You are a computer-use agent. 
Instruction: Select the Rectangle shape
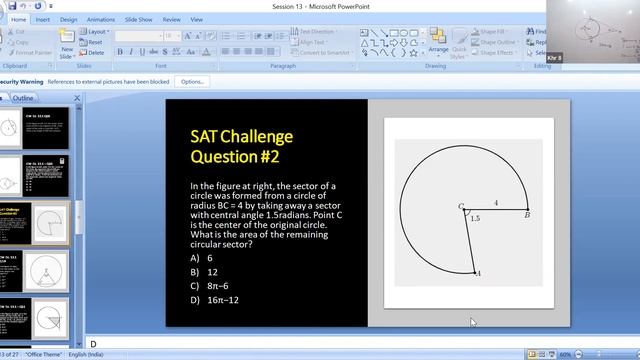[394, 33]
